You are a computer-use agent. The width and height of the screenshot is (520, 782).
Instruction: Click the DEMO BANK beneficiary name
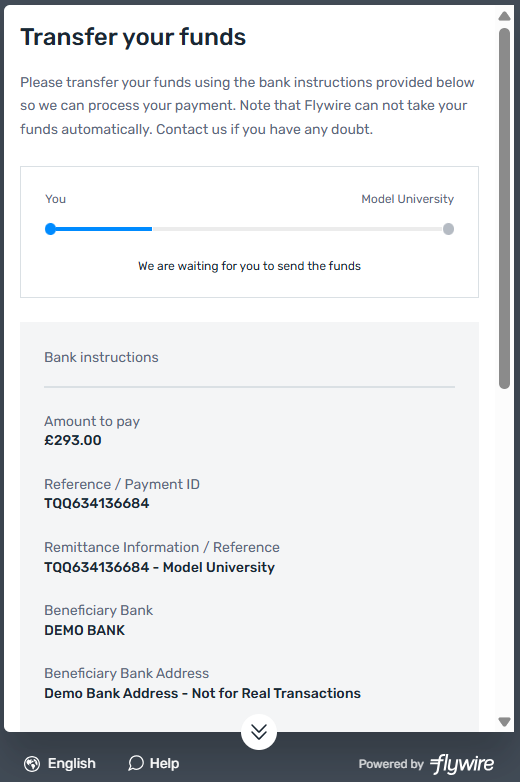(x=85, y=630)
